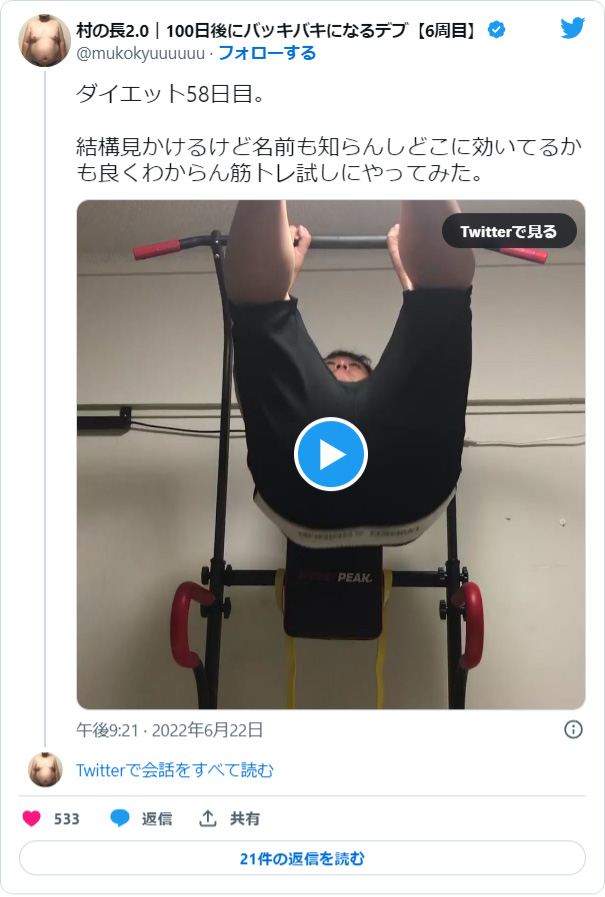The width and height of the screenshot is (605, 897).
Task: Open the @mukokyuuuuuu handle link
Action: click(x=141, y=53)
